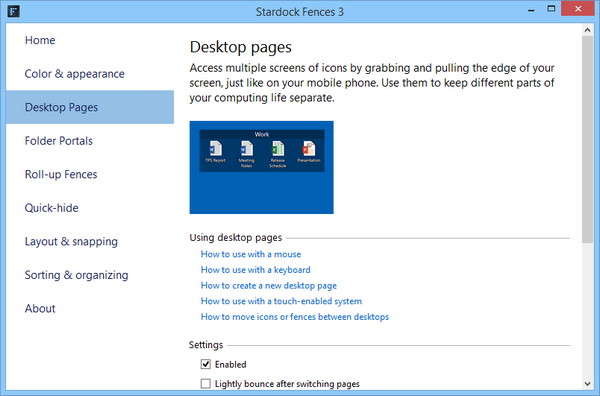Viewport: 600px width, 396px height.
Task: Click the scrollbar up arrow
Action: (587, 29)
